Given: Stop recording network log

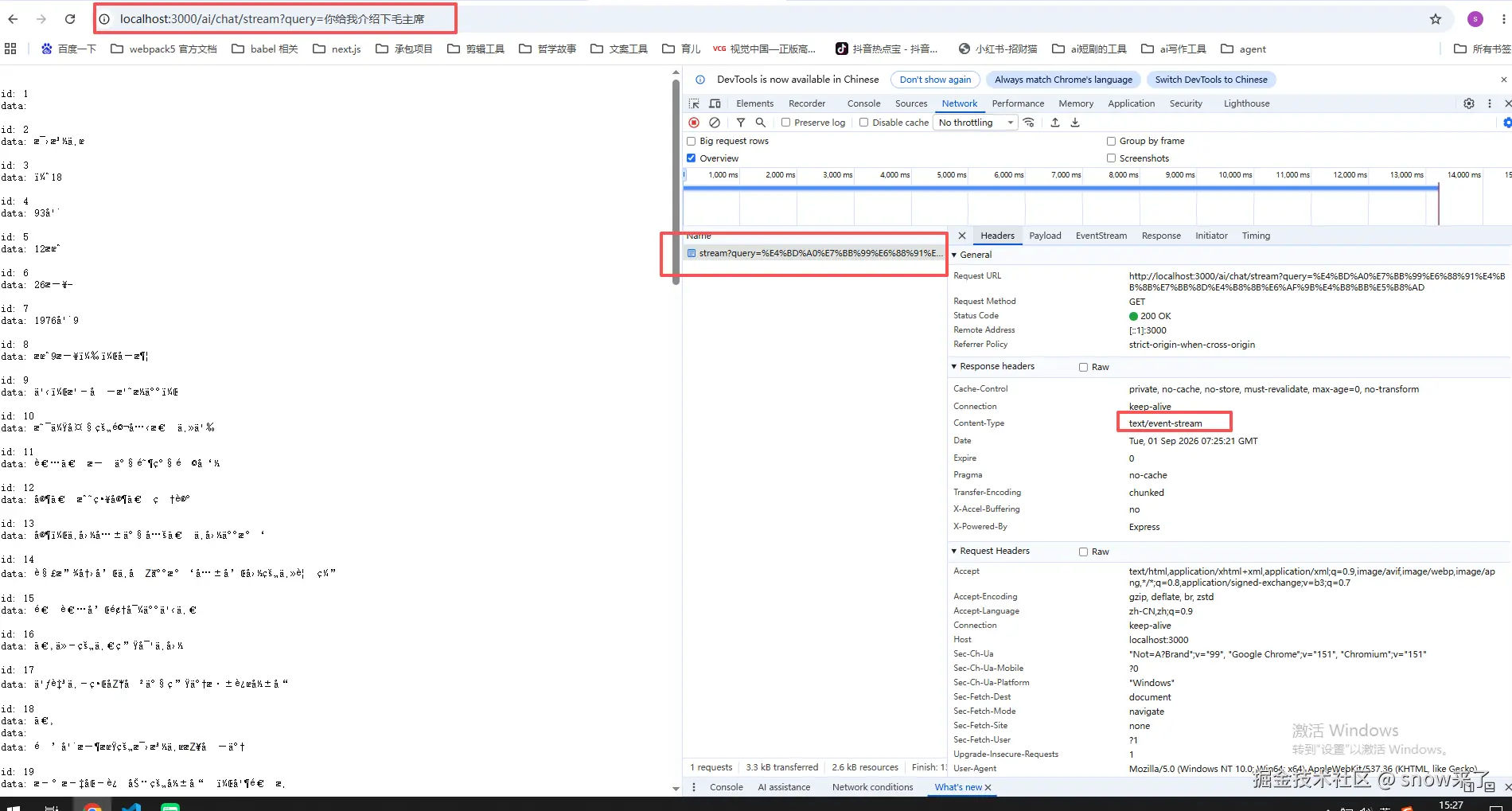Looking at the screenshot, I should click(x=694, y=123).
